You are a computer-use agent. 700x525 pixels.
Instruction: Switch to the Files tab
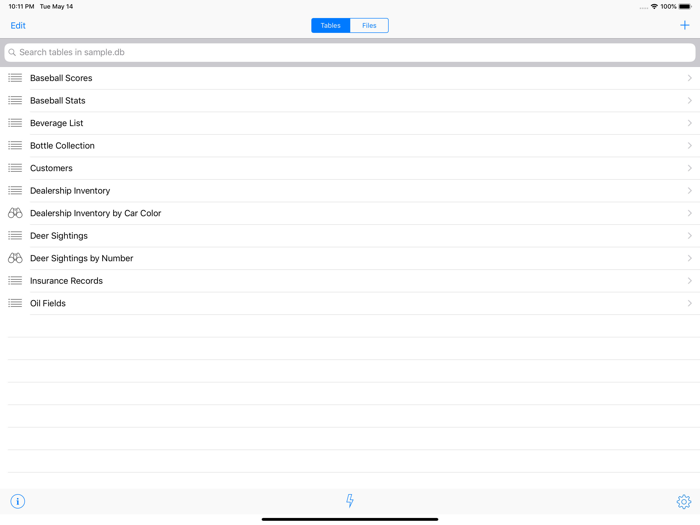(369, 25)
